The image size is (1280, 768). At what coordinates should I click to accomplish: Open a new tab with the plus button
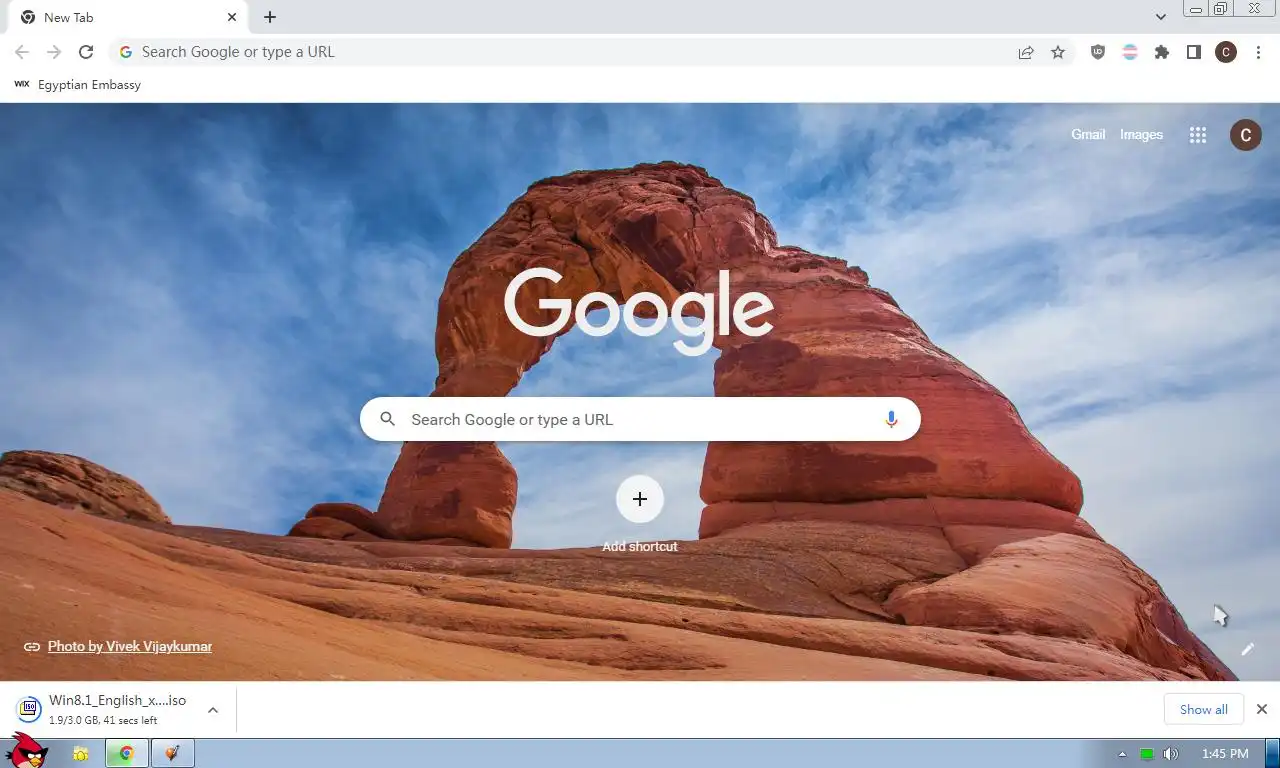coord(270,17)
